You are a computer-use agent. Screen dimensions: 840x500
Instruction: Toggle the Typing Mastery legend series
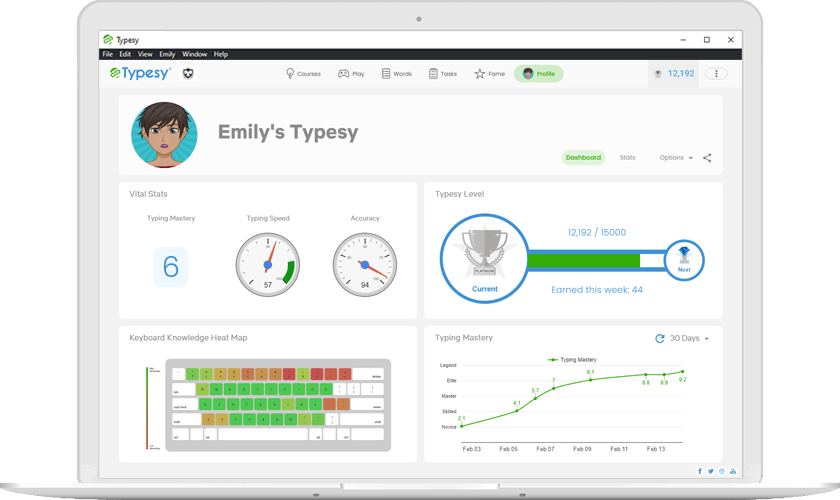click(572, 360)
